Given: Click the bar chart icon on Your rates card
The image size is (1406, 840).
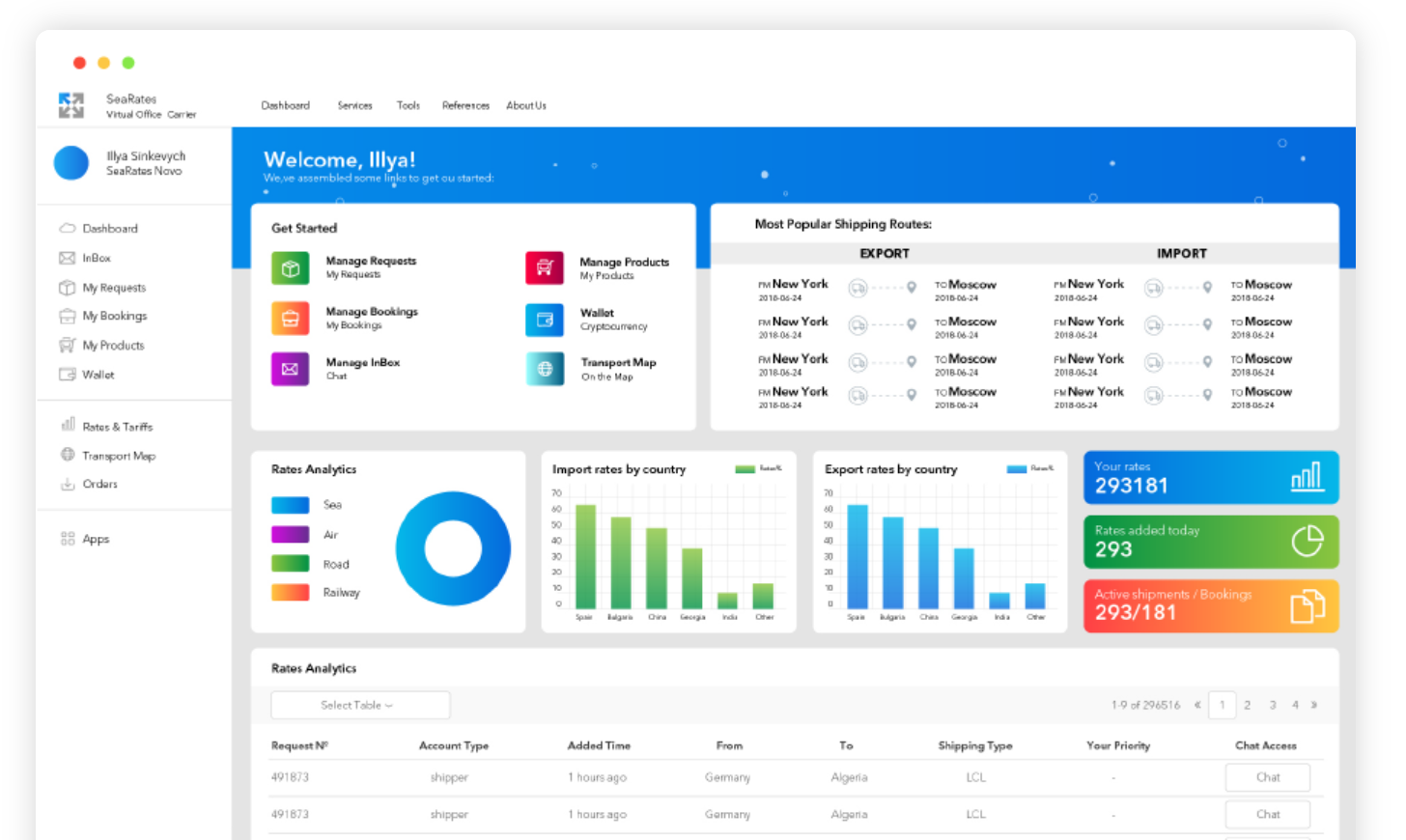Looking at the screenshot, I should (x=1308, y=476).
